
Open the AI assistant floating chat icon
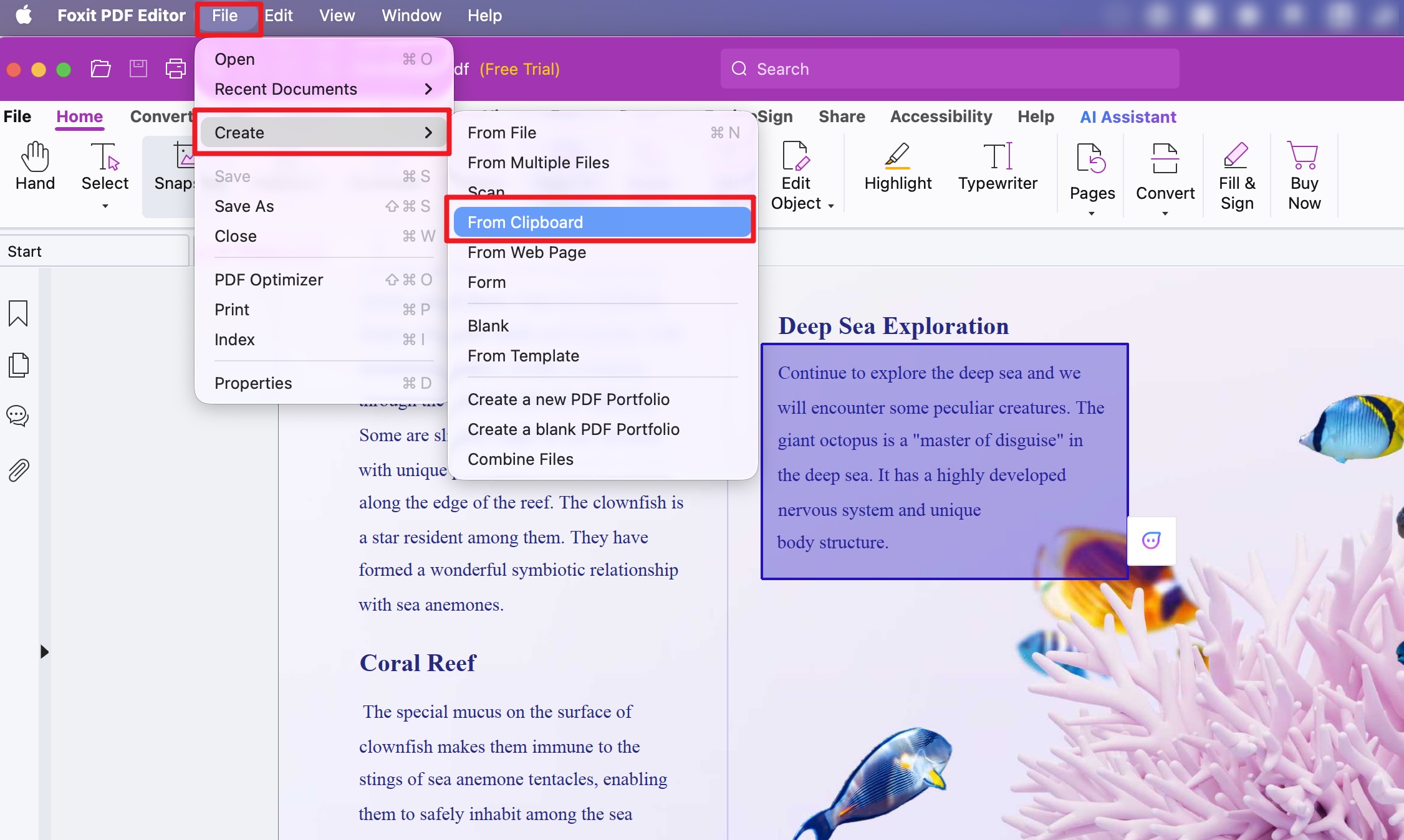tap(1152, 540)
